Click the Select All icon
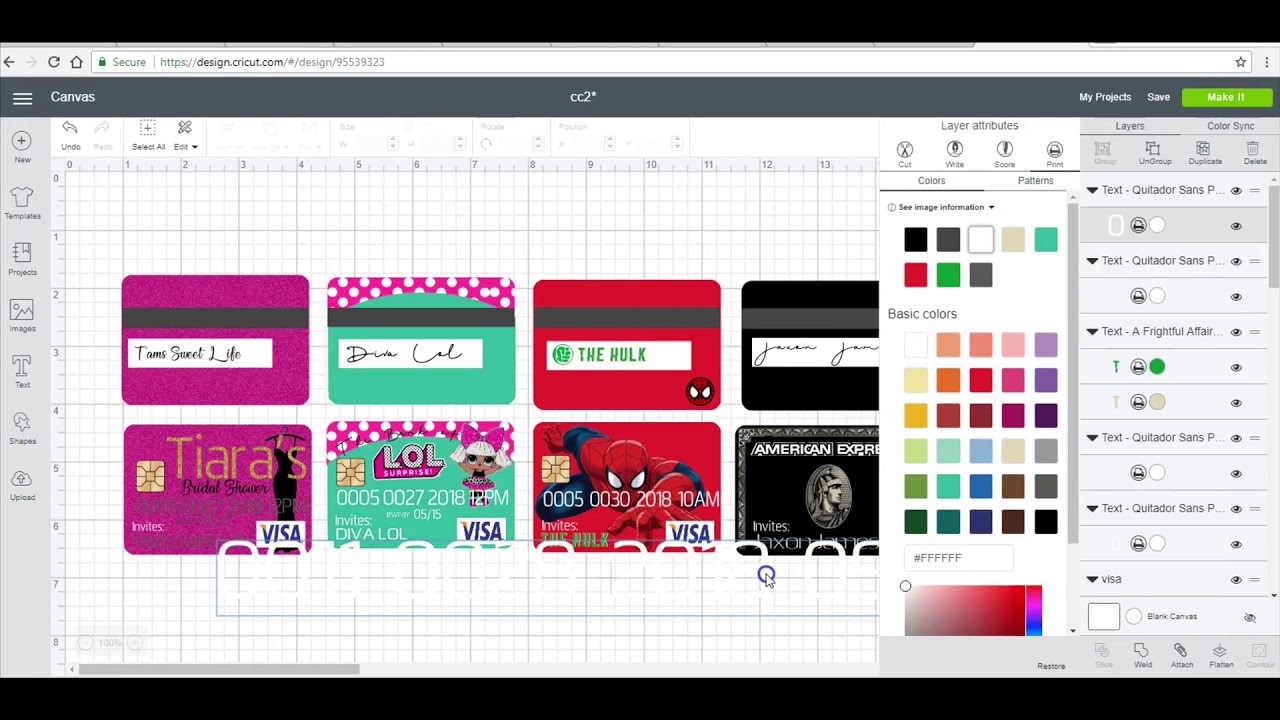This screenshot has height=720, width=1280. pos(148,134)
